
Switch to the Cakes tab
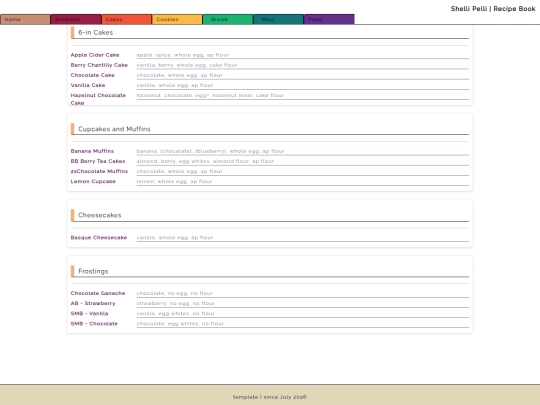126,19
